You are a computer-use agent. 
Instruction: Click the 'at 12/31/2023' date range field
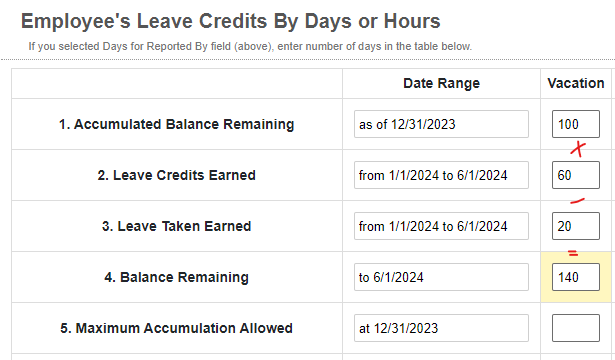click(x=441, y=328)
